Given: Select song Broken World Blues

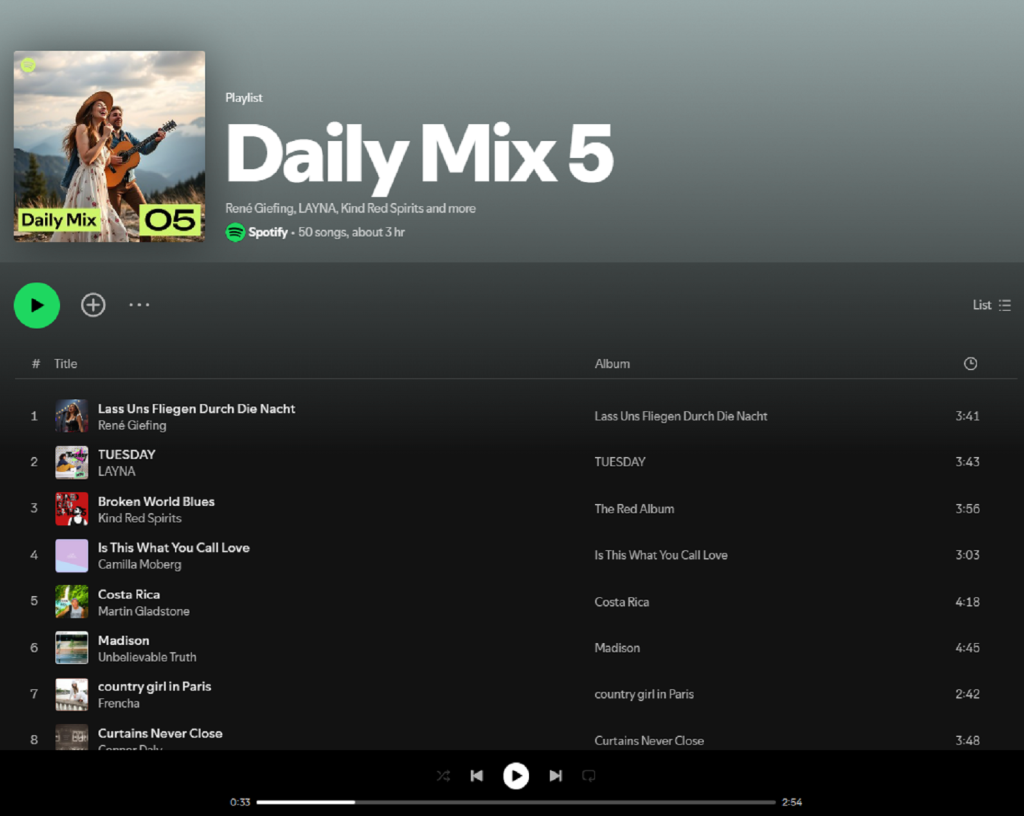Looking at the screenshot, I should click(x=156, y=501).
